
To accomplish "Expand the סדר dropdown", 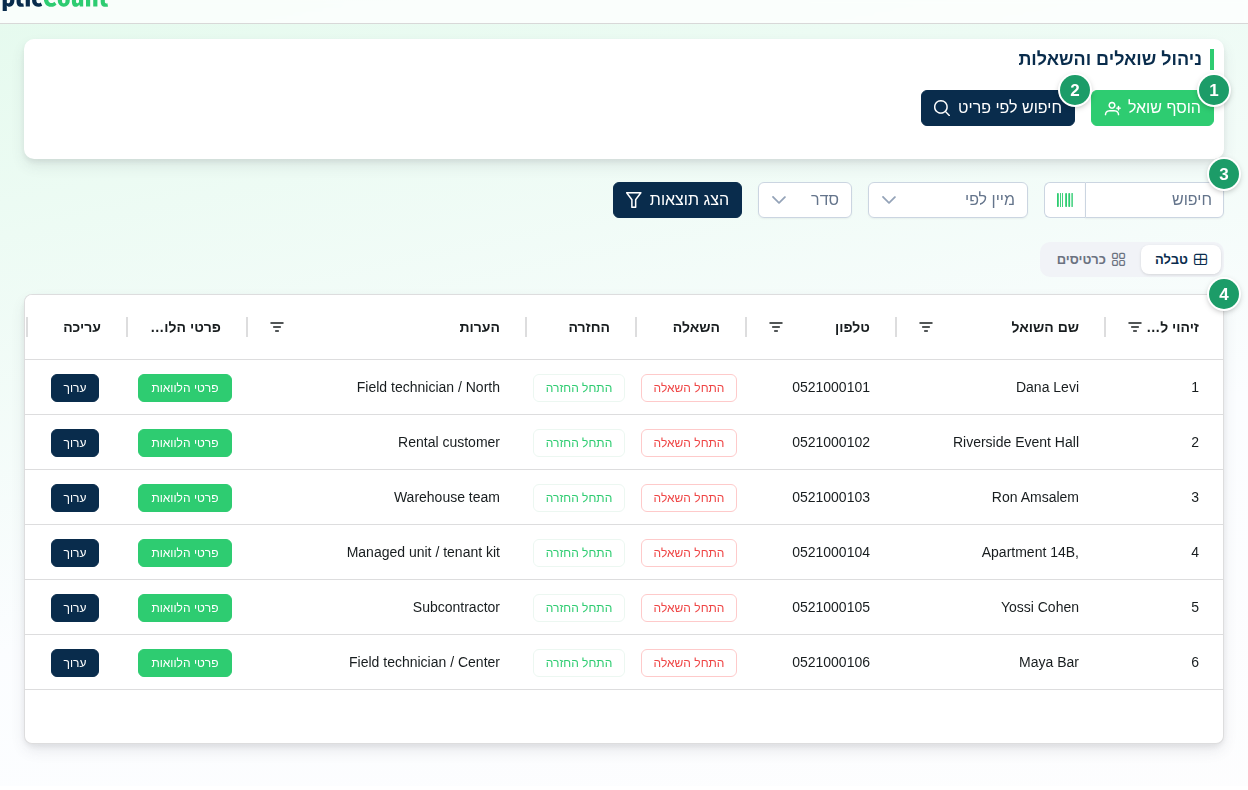I will pyautogui.click(x=805, y=200).
